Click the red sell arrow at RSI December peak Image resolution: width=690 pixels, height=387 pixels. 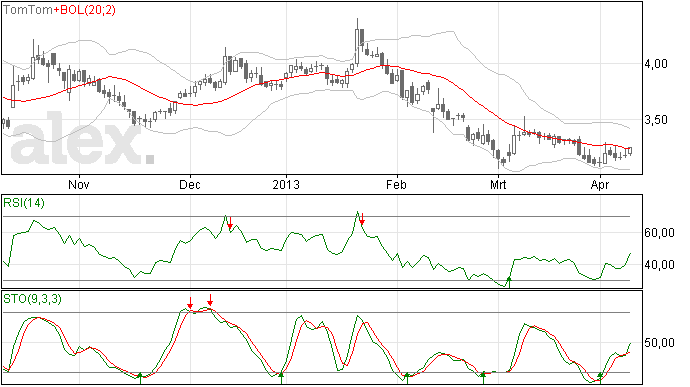[230, 223]
